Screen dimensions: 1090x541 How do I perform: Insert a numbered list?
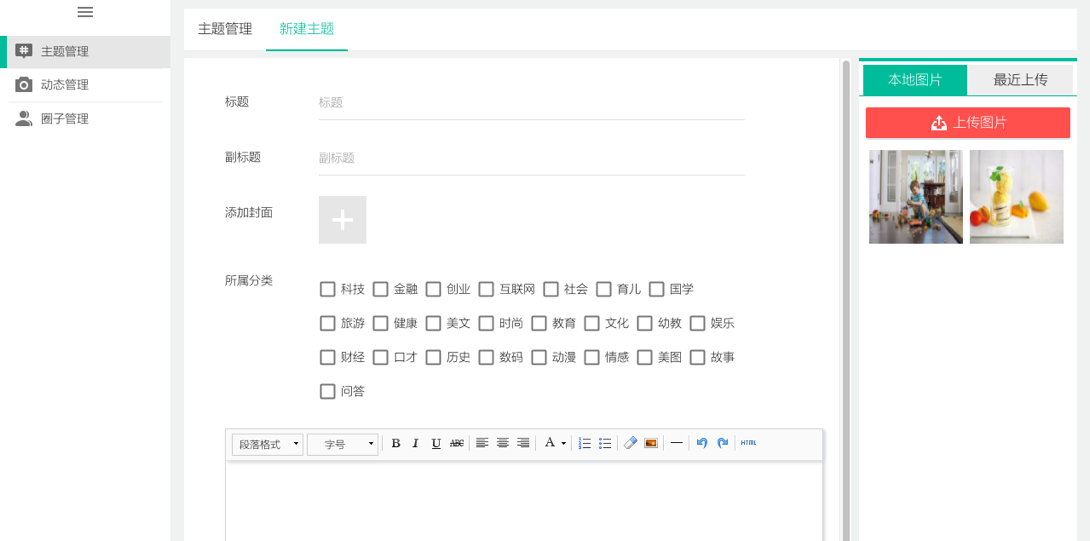click(x=585, y=443)
